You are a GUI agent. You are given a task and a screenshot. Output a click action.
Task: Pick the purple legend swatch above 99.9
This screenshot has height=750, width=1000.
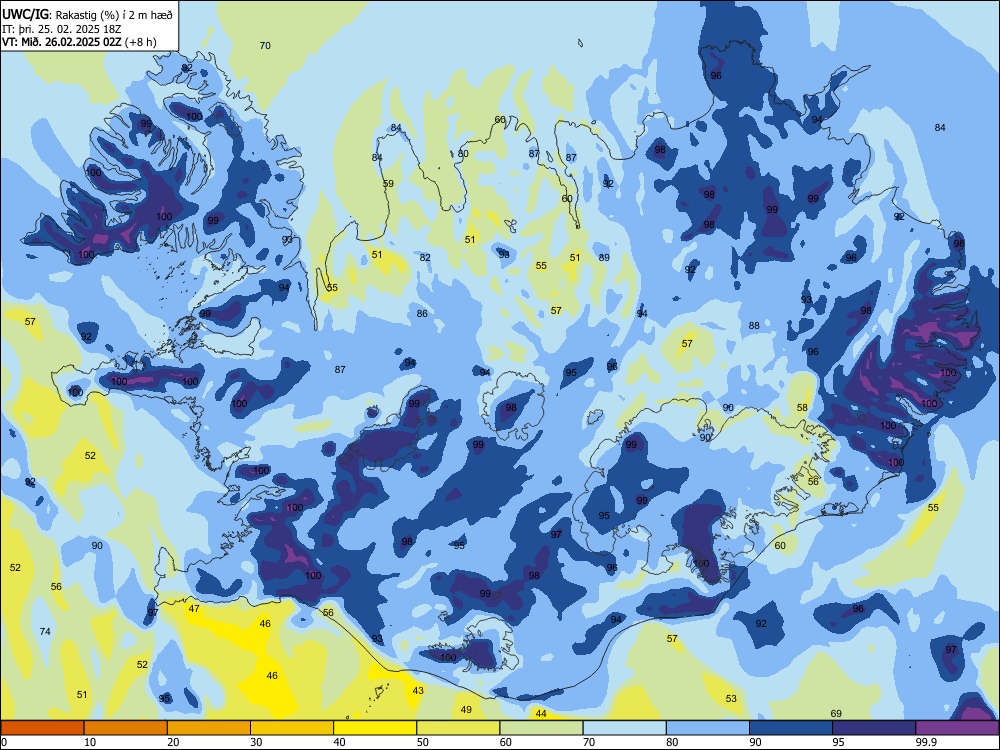coord(957,728)
